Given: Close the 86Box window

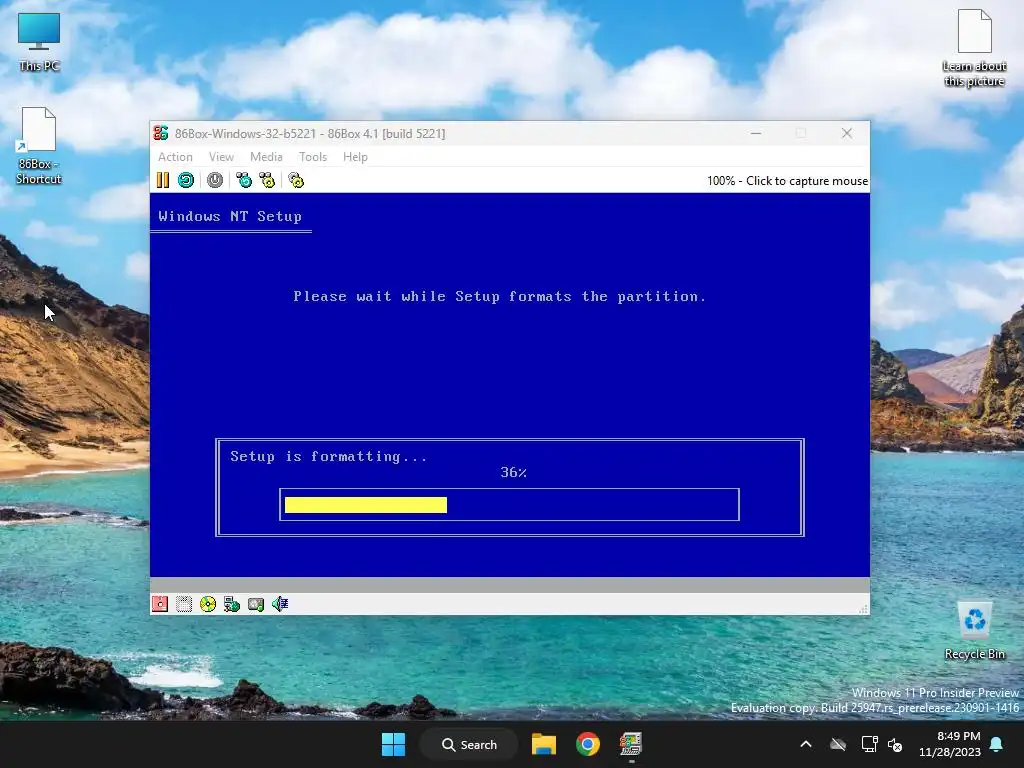Looking at the screenshot, I should point(847,133).
